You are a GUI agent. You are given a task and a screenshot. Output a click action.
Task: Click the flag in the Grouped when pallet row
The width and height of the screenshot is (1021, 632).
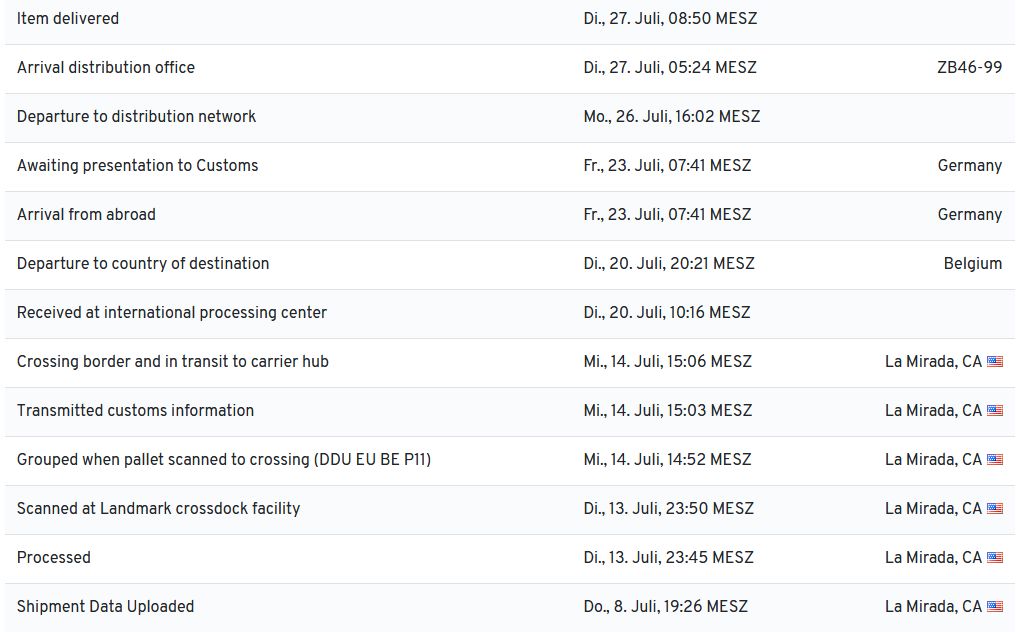[x=995, y=460]
